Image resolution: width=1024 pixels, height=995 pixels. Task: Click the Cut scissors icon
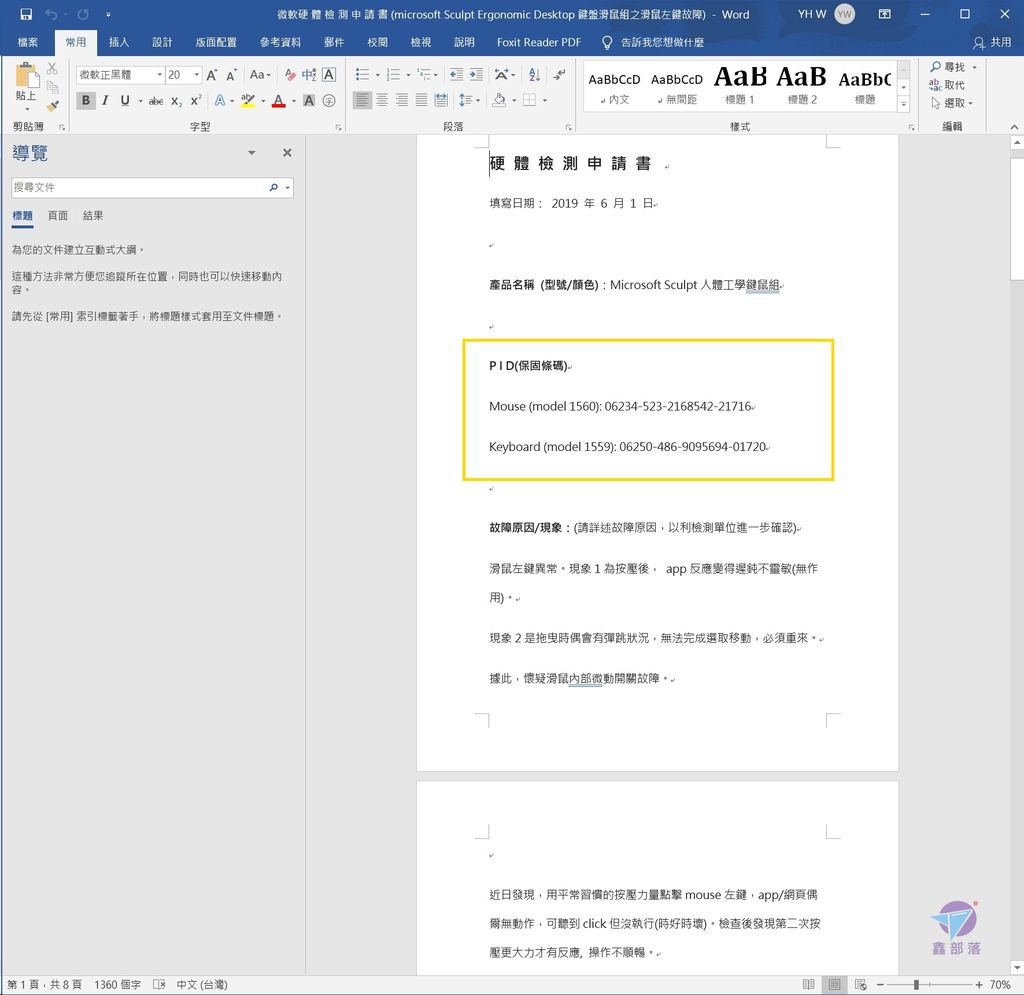52,69
